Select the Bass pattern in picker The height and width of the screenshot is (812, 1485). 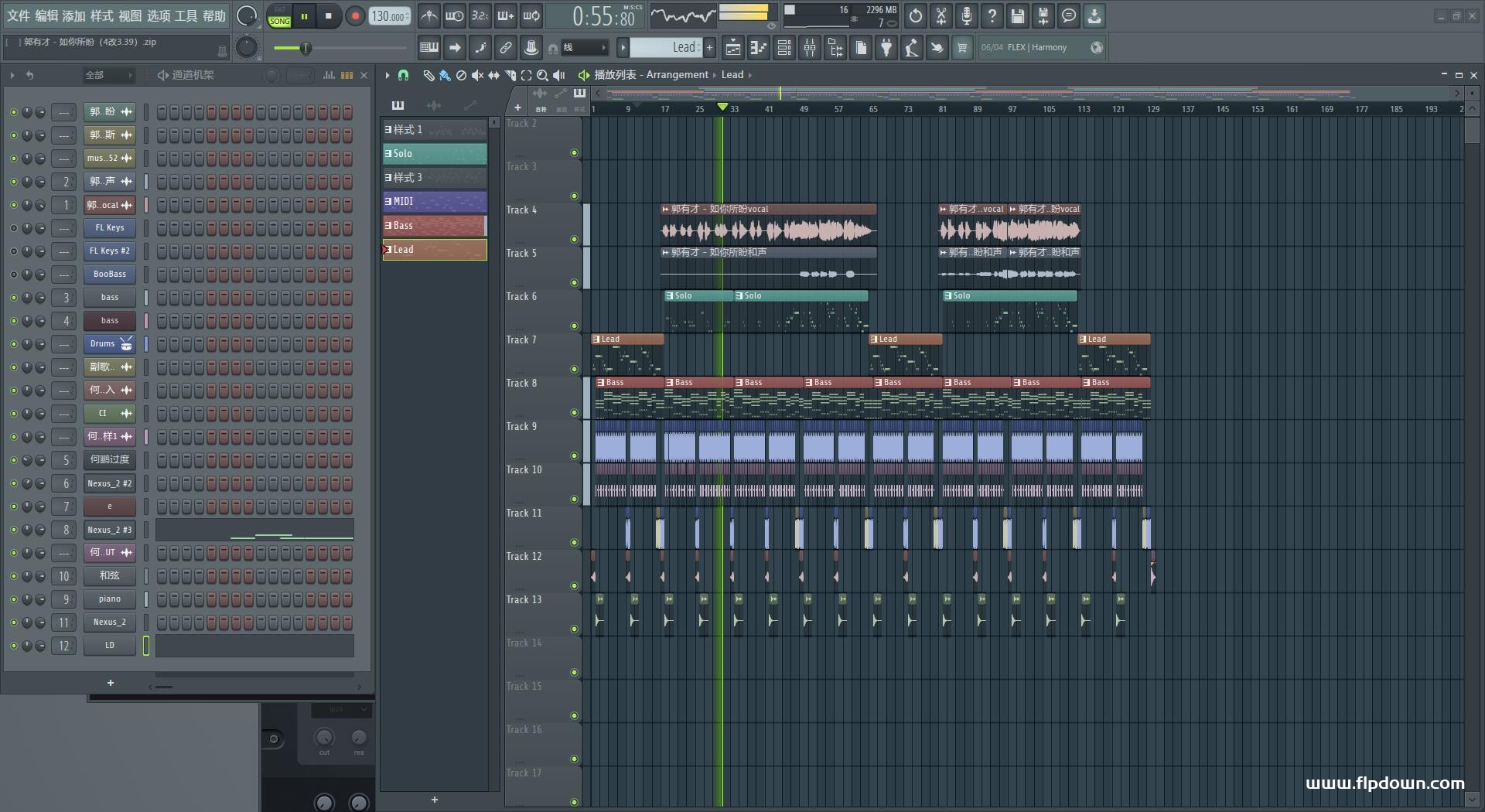[435, 226]
